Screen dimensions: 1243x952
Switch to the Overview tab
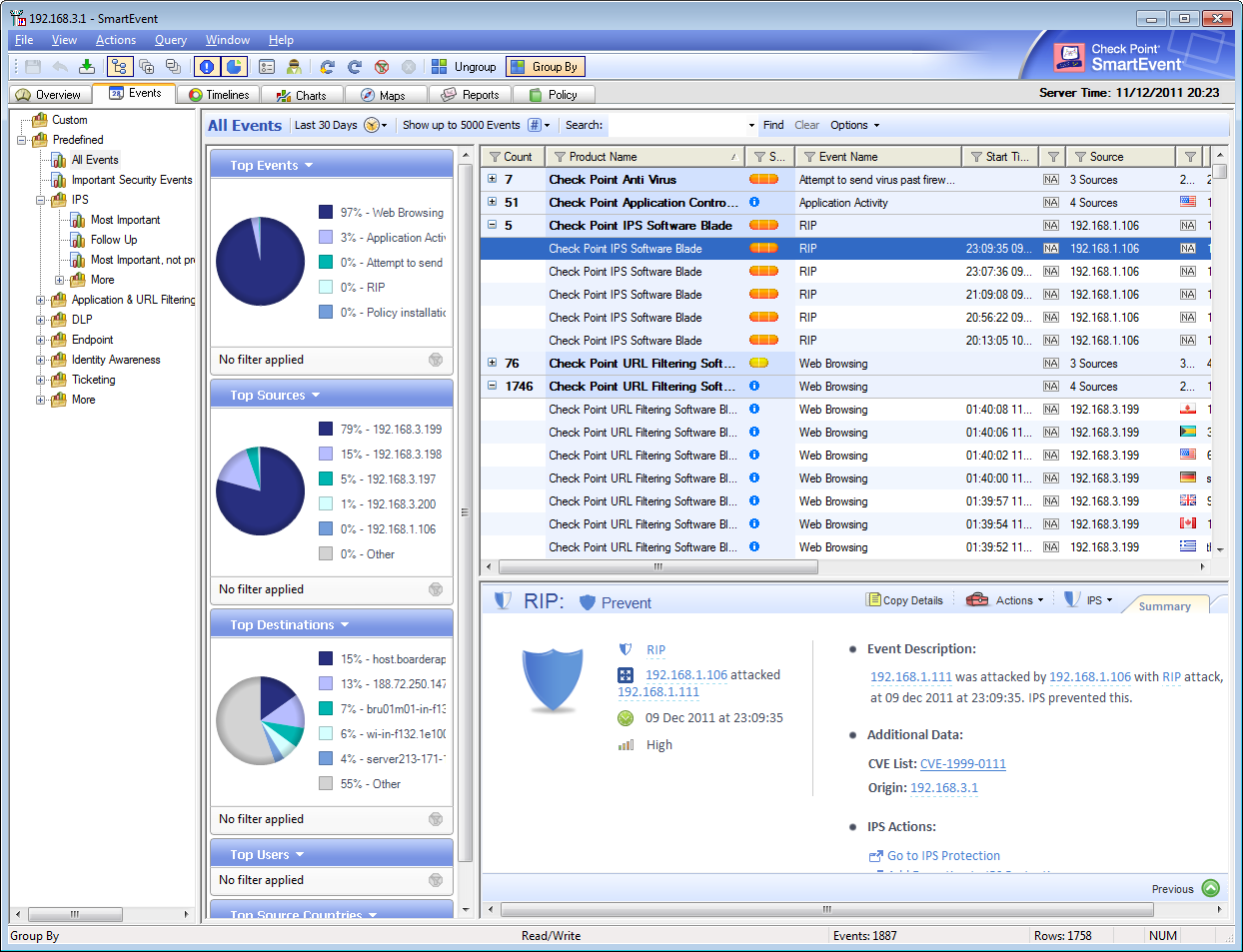click(x=49, y=95)
